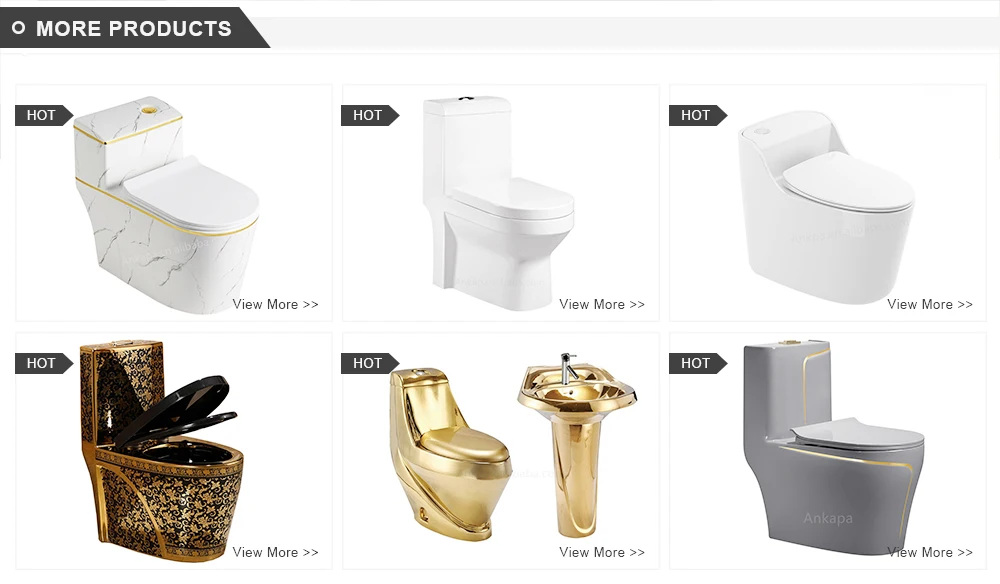Select the white two-piece toilet image

497,203
